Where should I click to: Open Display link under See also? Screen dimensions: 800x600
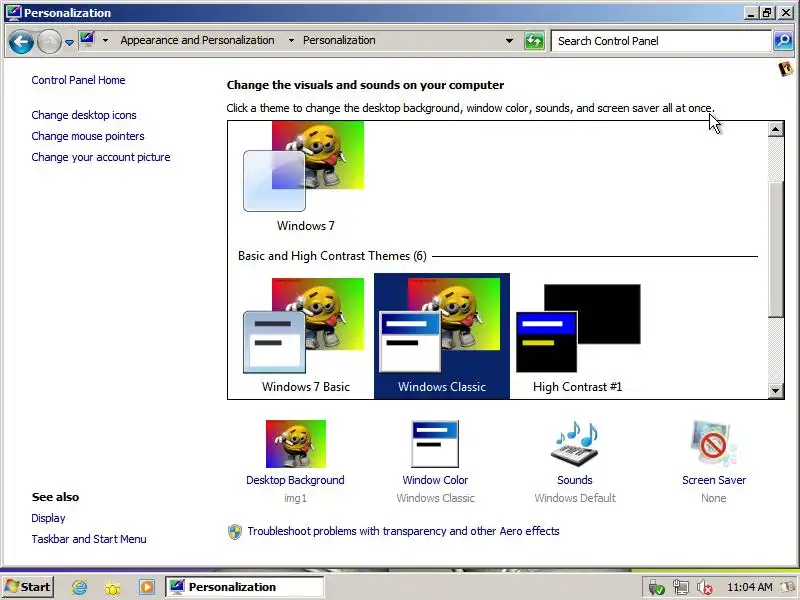(48, 518)
